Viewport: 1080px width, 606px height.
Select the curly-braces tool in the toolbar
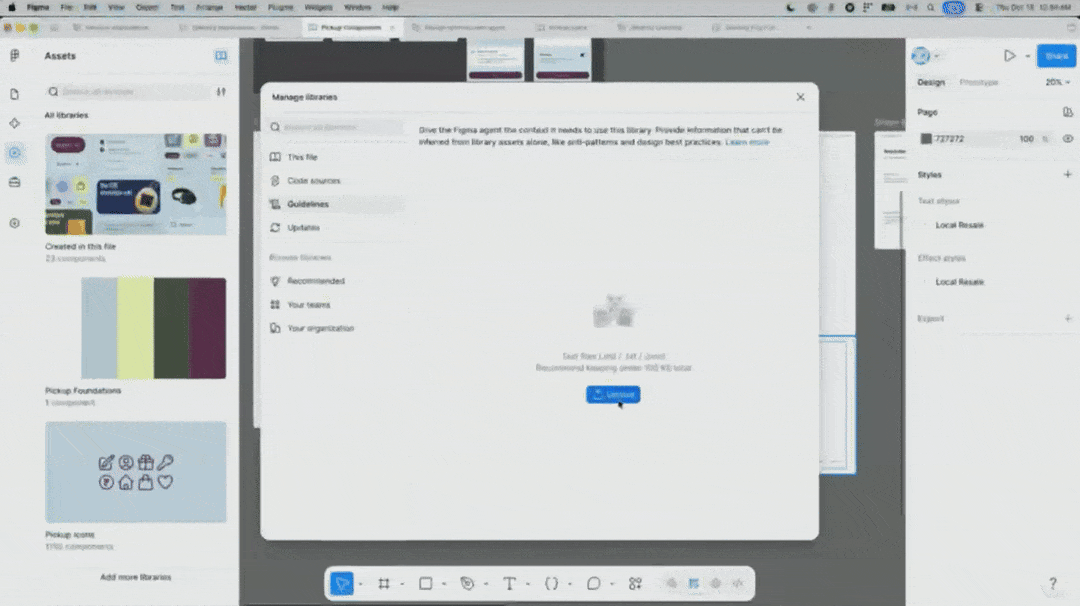551,584
